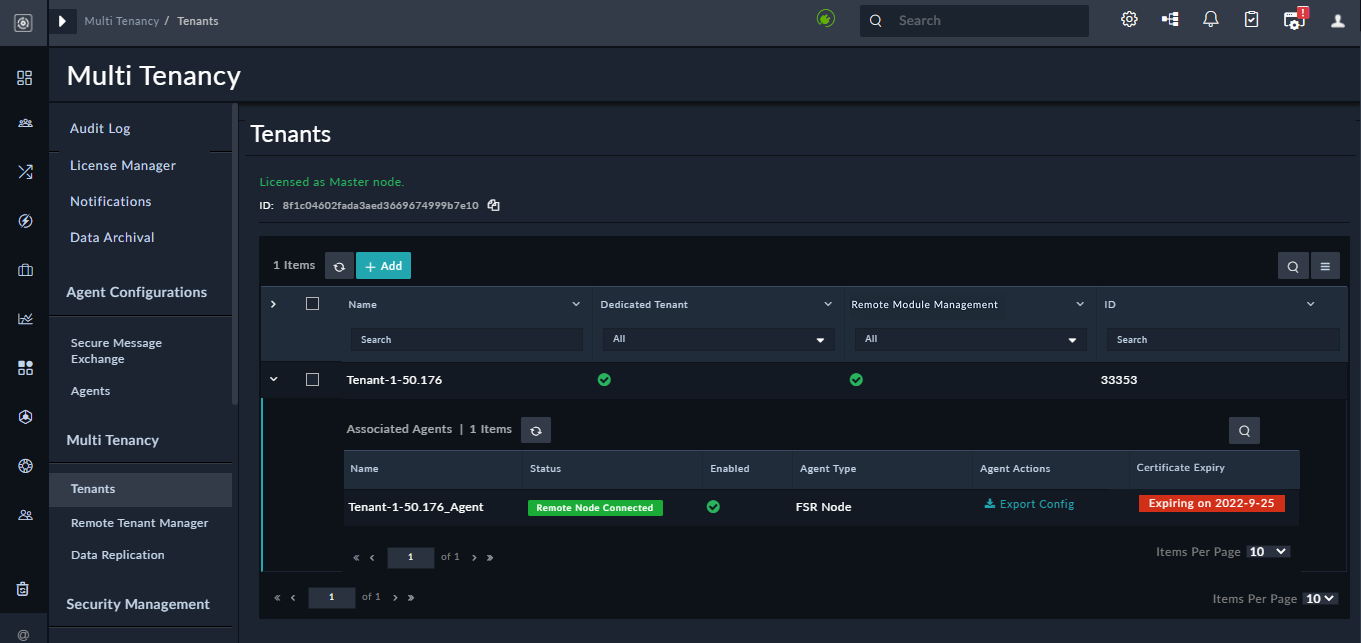Screen dimensions: 1361x643
Task: Select the checkbox for Tenant-1-50.176 row
Action: click(312, 379)
